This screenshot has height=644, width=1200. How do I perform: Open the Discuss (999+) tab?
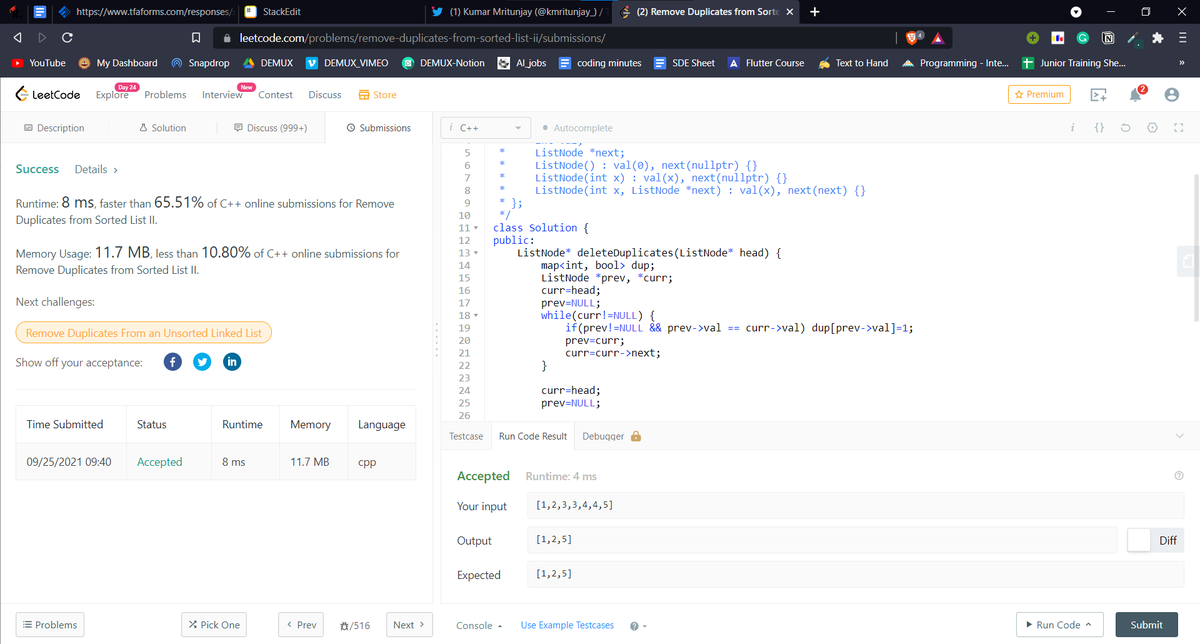(270, 128)
